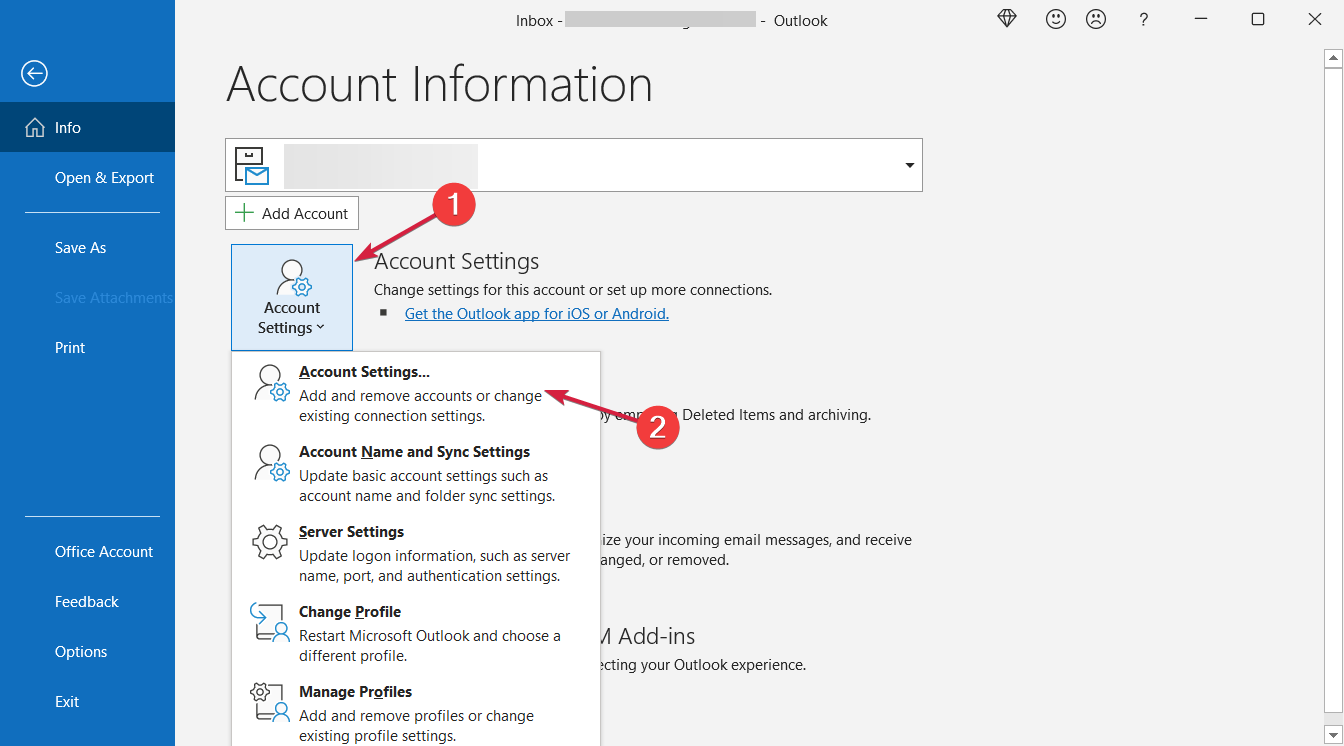
Task: Click the Server Settings gear icon
Action: tap(270, 542)
